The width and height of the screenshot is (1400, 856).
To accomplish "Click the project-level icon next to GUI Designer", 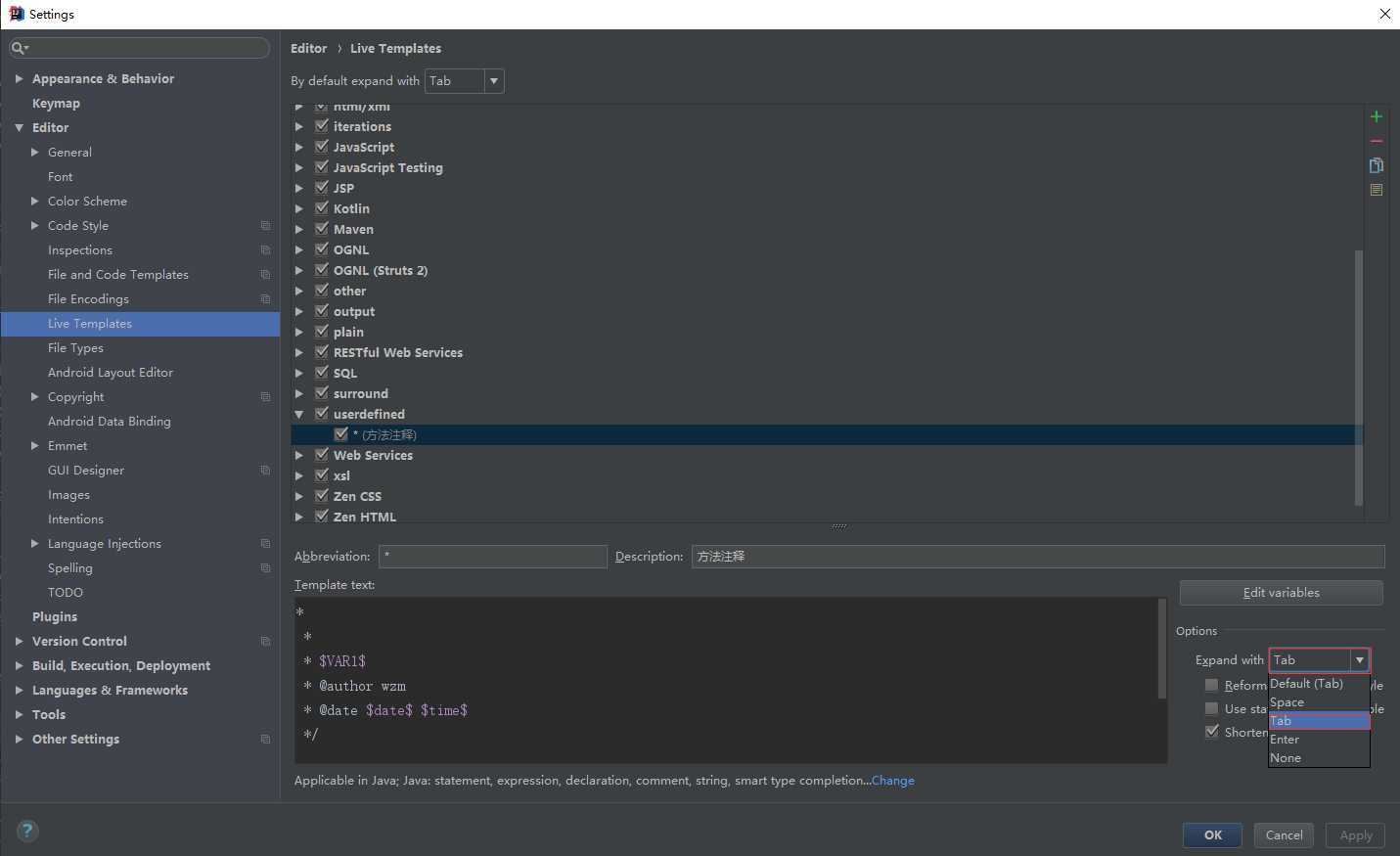I will pos(265,471).
